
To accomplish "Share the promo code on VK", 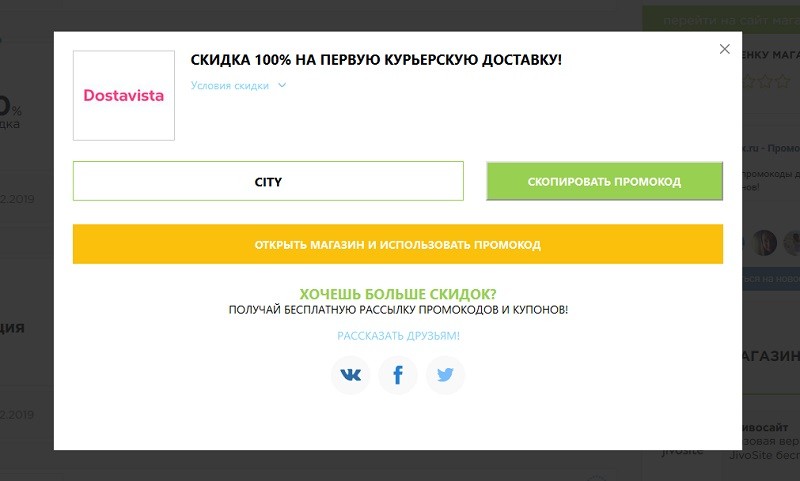I will coord(351,375).
